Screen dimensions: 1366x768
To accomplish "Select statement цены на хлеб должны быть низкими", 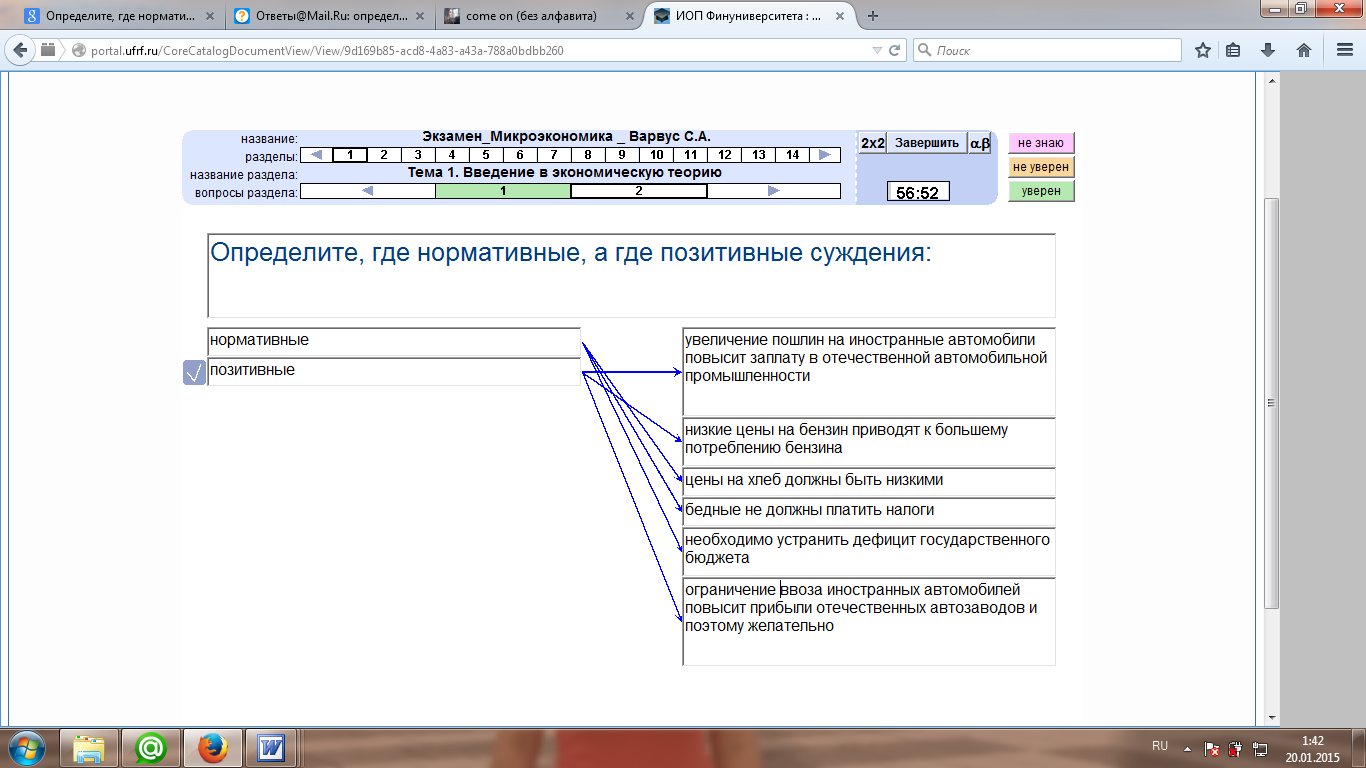I will pyautogui.click(x=869, y=481).
